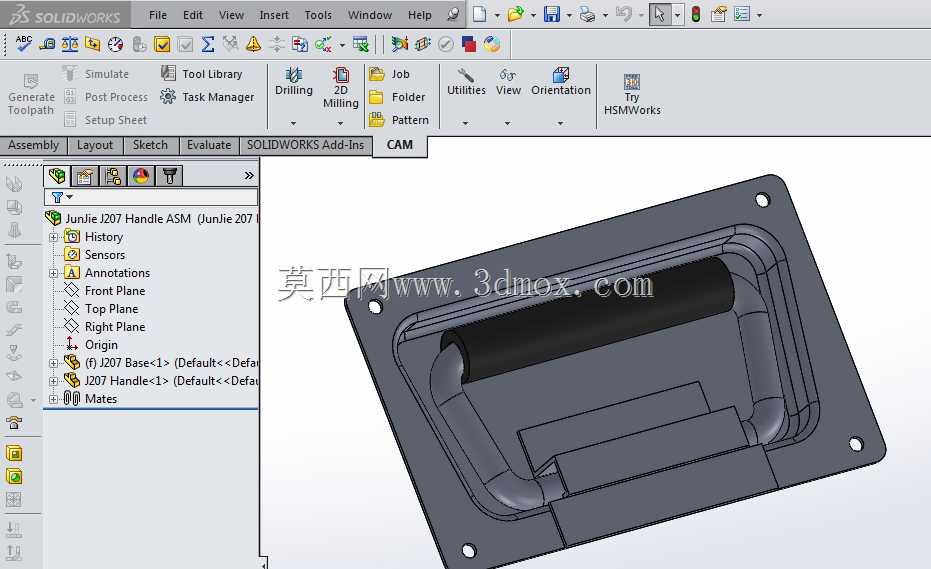Image resolution: width=931 pixels, height=569 pixels.
Task: Click the Utilities button
Action: click(x=466, y=82)
